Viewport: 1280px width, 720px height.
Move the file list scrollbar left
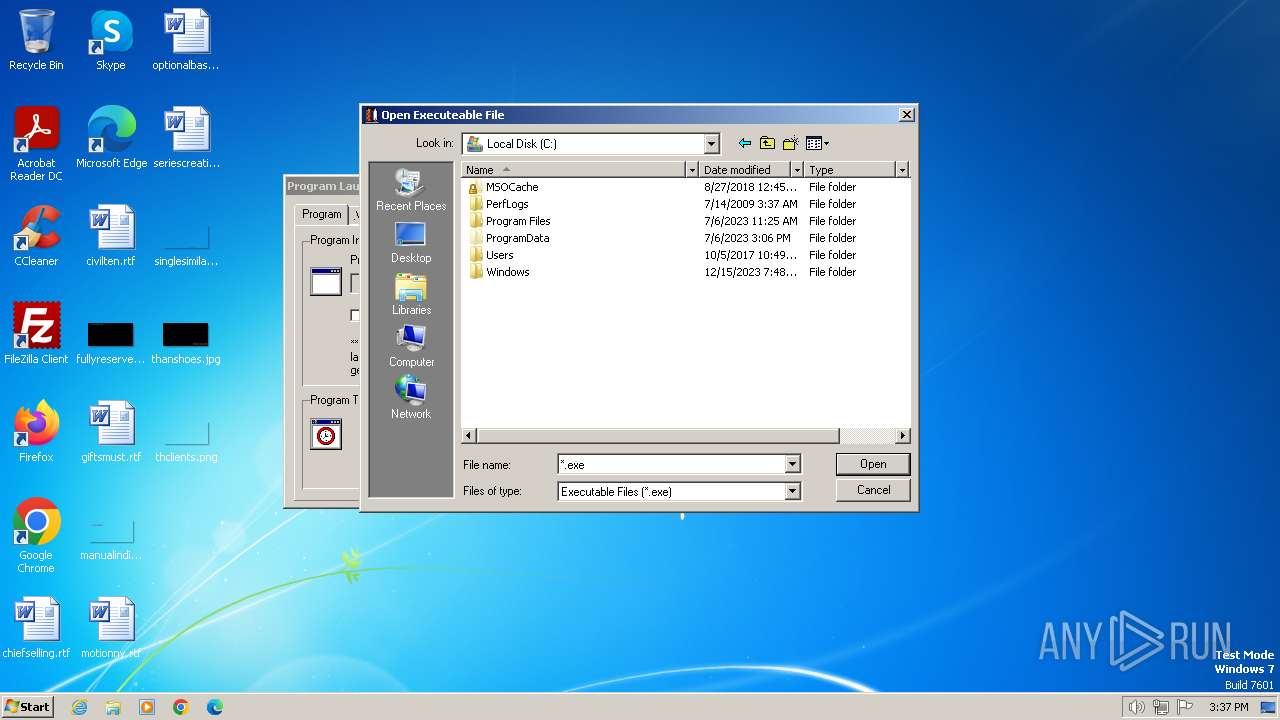[469, 436]
